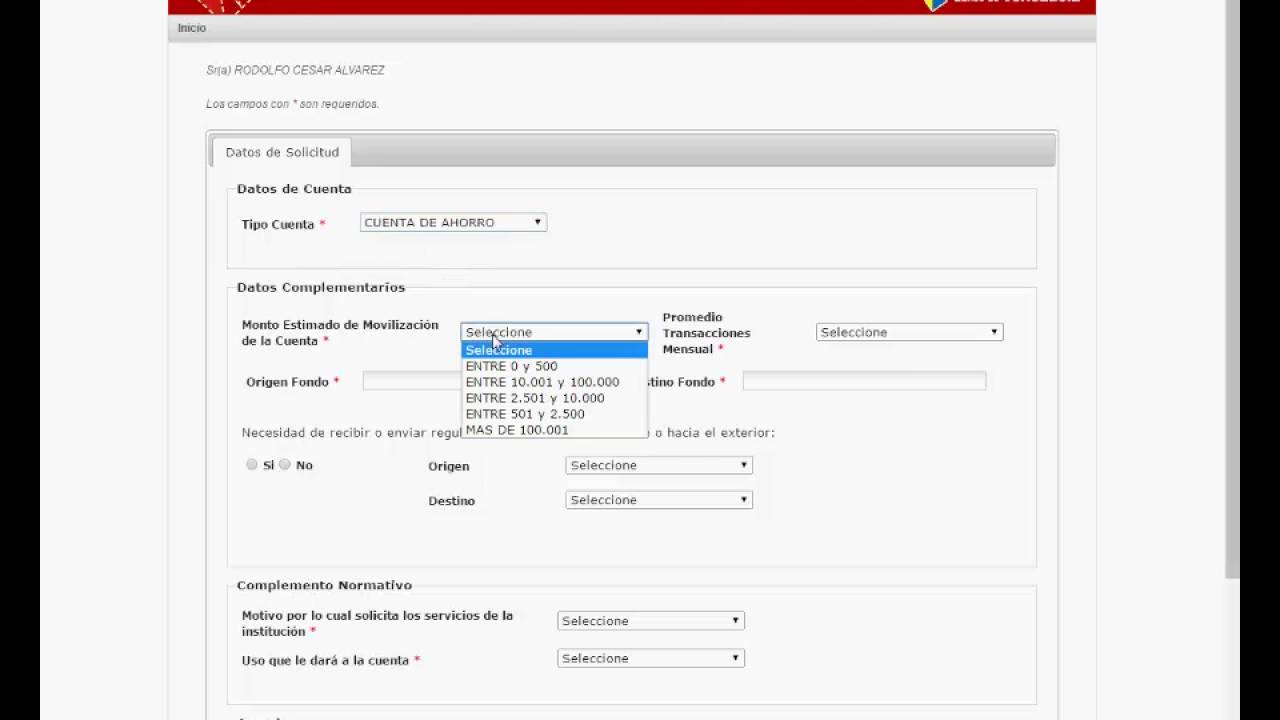Select the No radio button

[285, 465]
